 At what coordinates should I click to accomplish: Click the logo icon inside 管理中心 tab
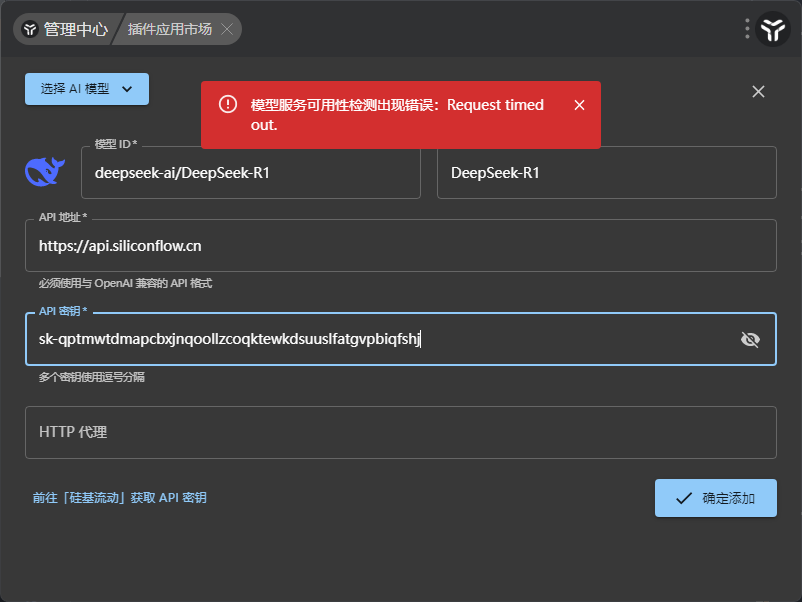coord(30,29)
